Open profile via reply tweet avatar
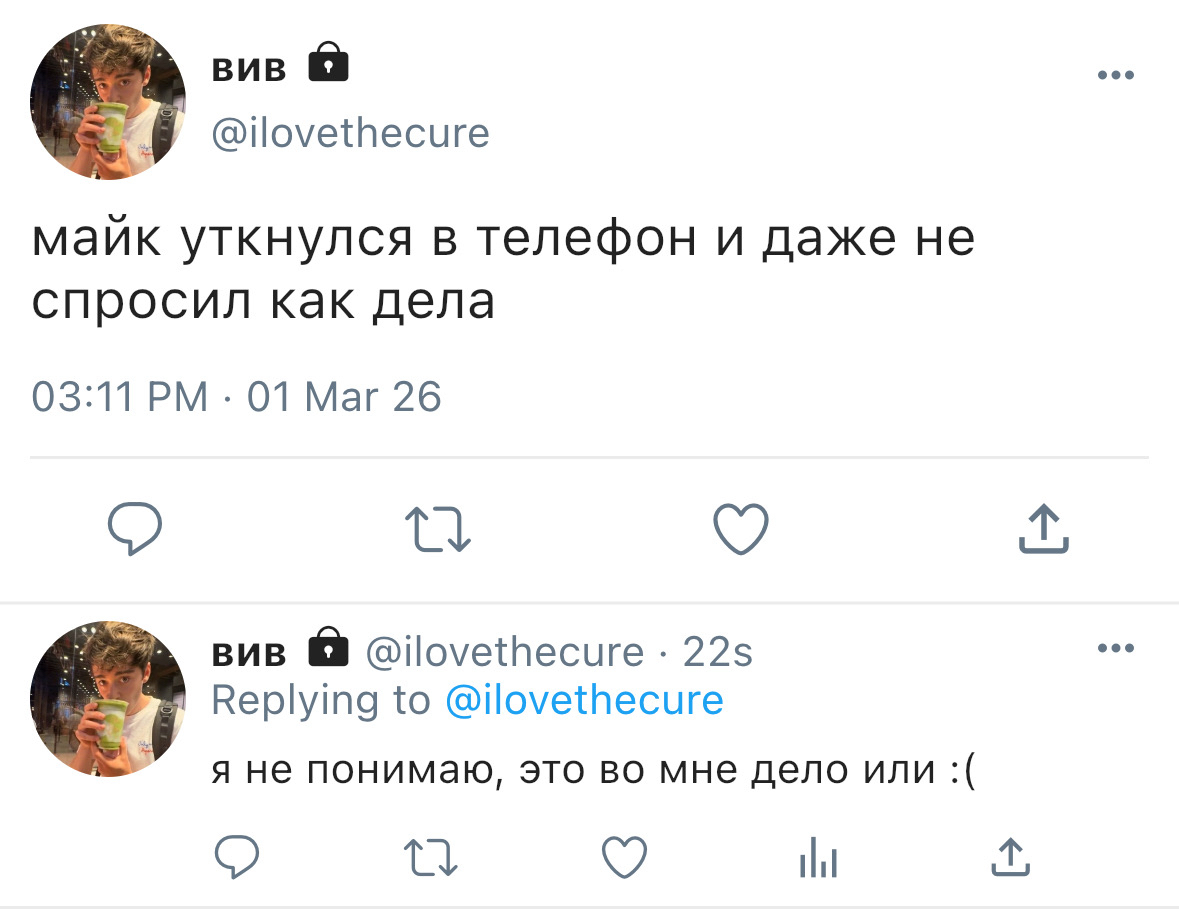1179x909 pixels. 108,698
